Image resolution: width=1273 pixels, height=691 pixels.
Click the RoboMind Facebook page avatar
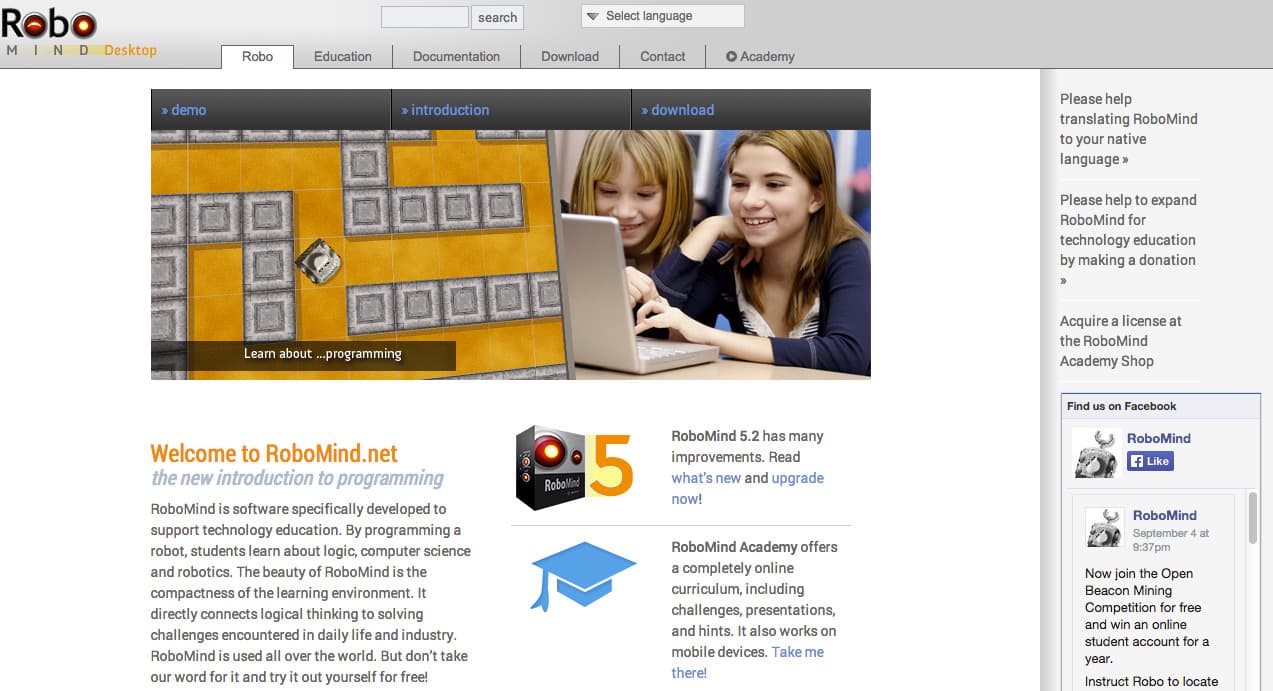(x=1095, y=453)
